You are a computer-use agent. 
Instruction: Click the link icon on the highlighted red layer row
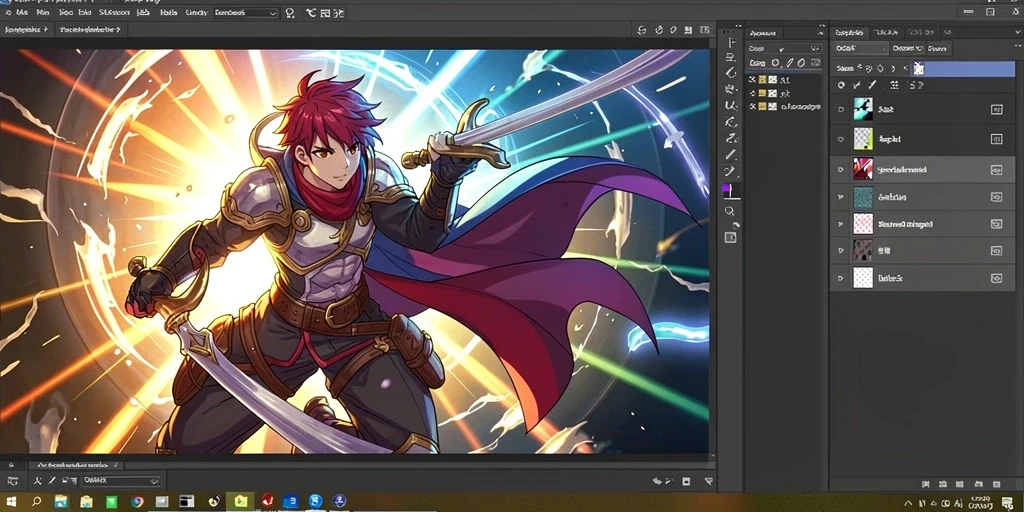997,169
